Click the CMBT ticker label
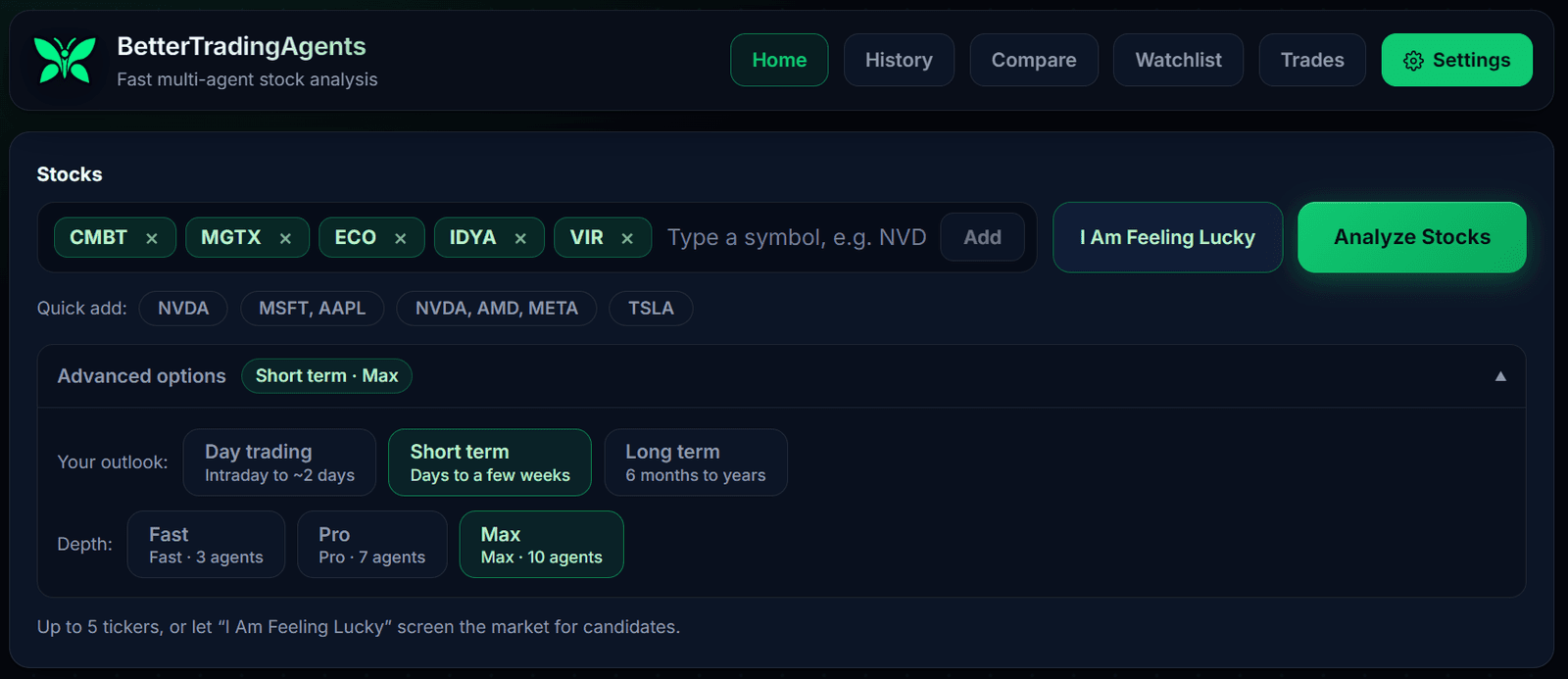1568x679 pixels. pyautogui.click(x=98, y=237)
